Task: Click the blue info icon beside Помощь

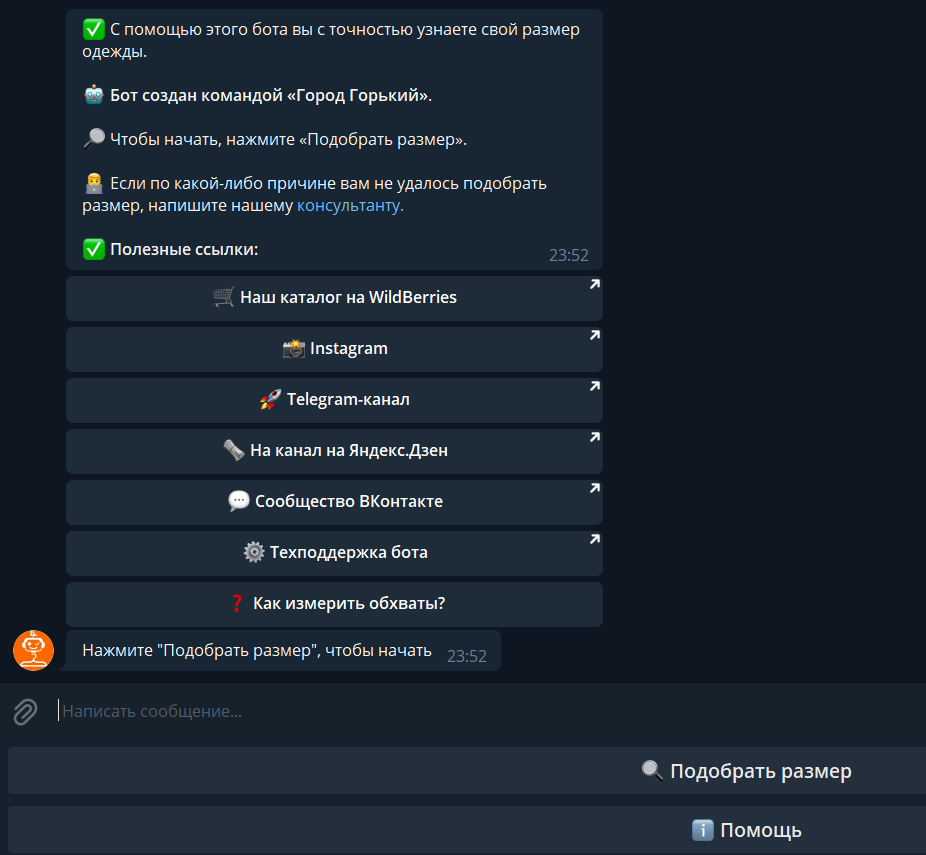Action: [x=703, y=830]
